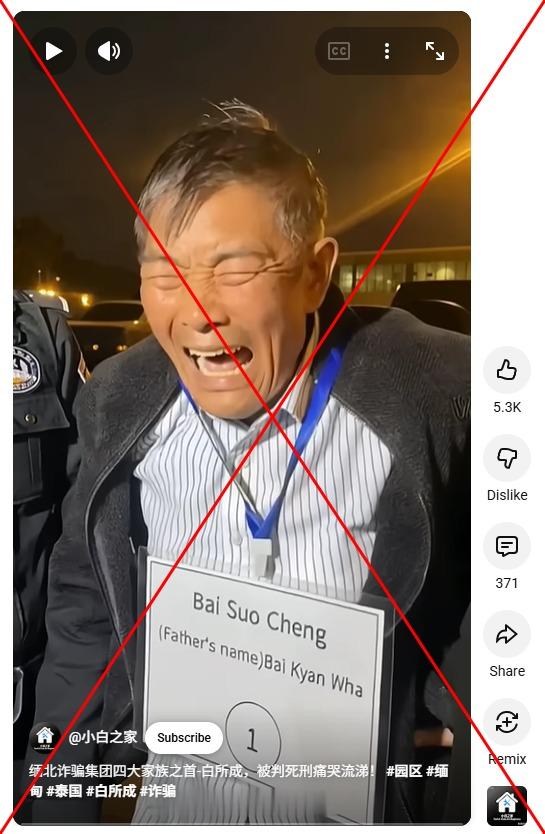Open the sound thumbnail at bottom right

click(x=507, y=805)
